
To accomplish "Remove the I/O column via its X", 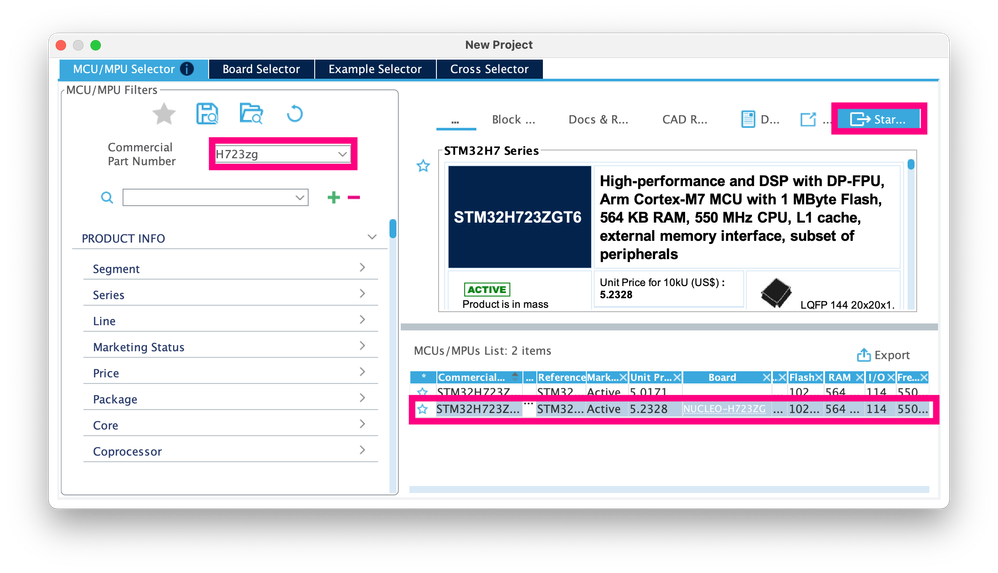I will click(891, 378).
